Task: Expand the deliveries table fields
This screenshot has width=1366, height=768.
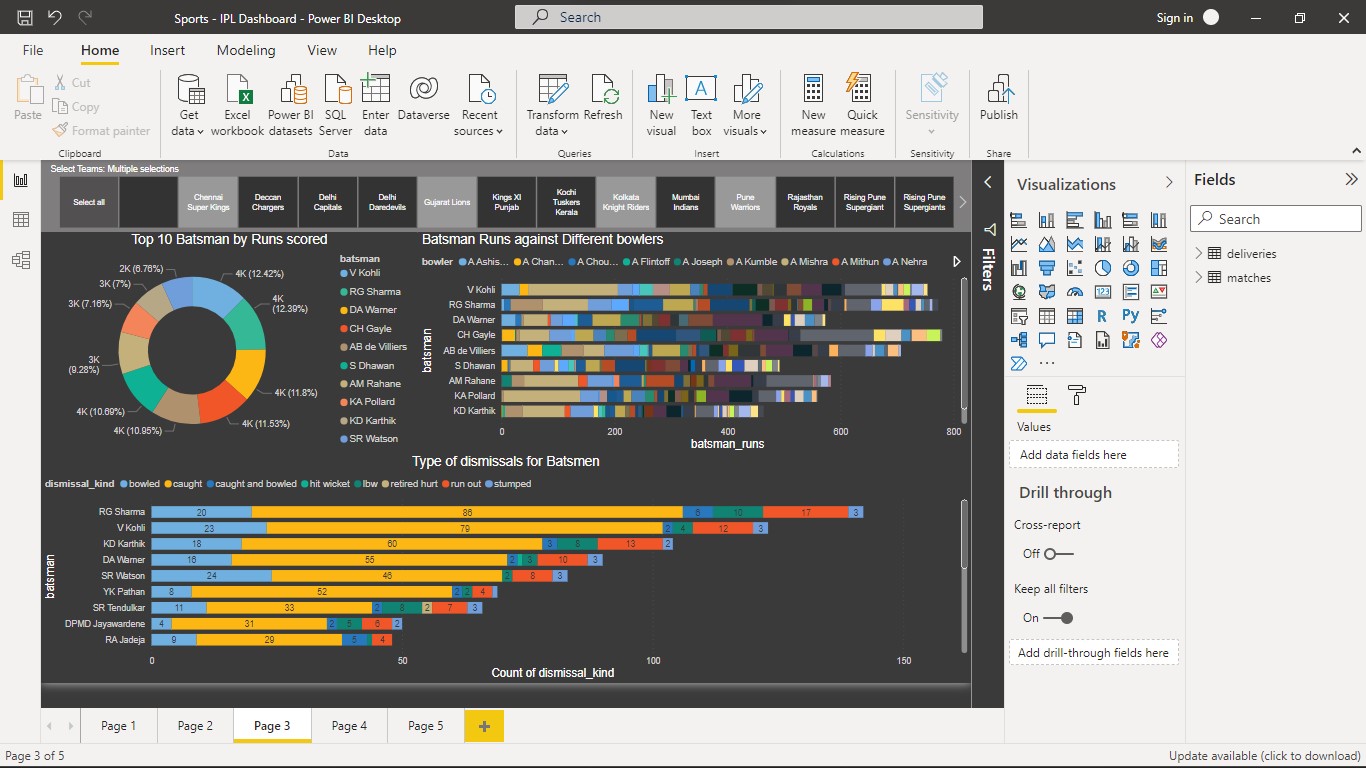Action: [x=1198, y=253]
